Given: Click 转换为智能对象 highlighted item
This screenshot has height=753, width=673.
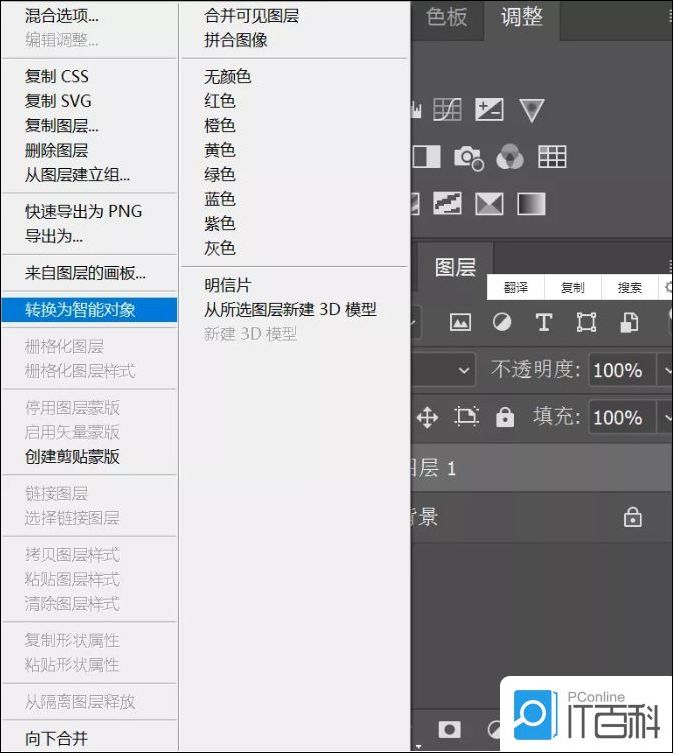Looking at the screenshot, I should pyautogui.click(x=89, y=310).
